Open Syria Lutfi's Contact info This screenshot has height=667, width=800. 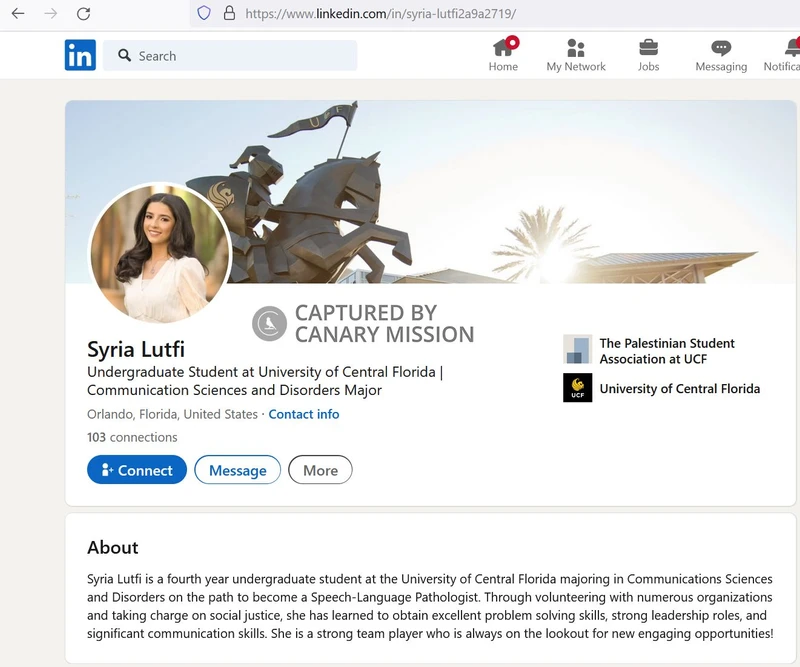coord(304,414)
